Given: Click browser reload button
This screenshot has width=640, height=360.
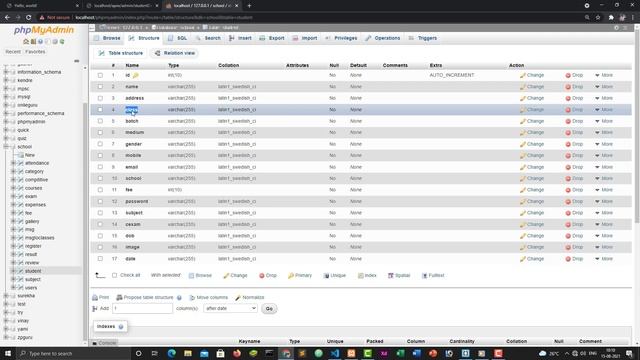Looking at the screenshot, I should point(29,18).
